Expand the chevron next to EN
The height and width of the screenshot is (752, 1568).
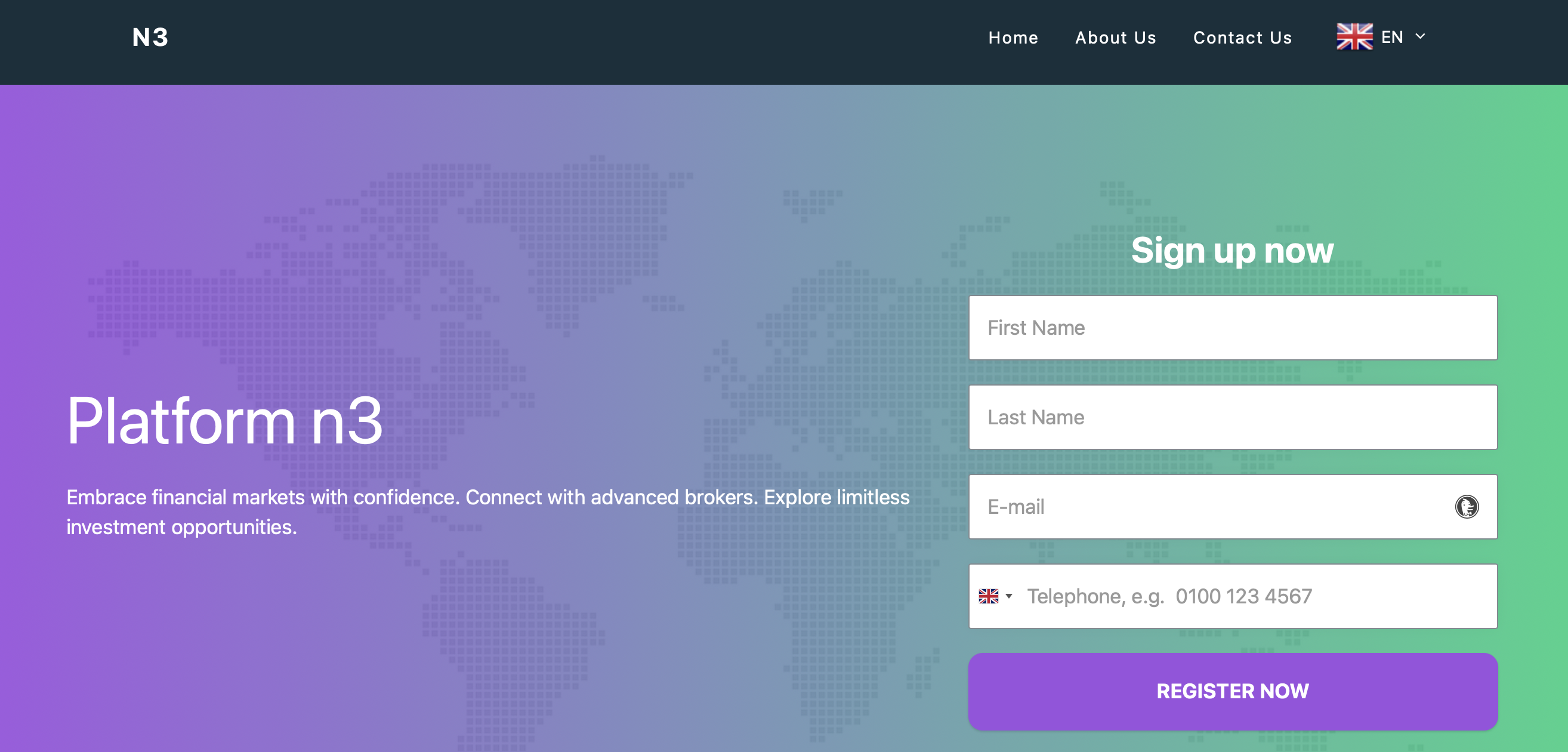pos(1420,36)
